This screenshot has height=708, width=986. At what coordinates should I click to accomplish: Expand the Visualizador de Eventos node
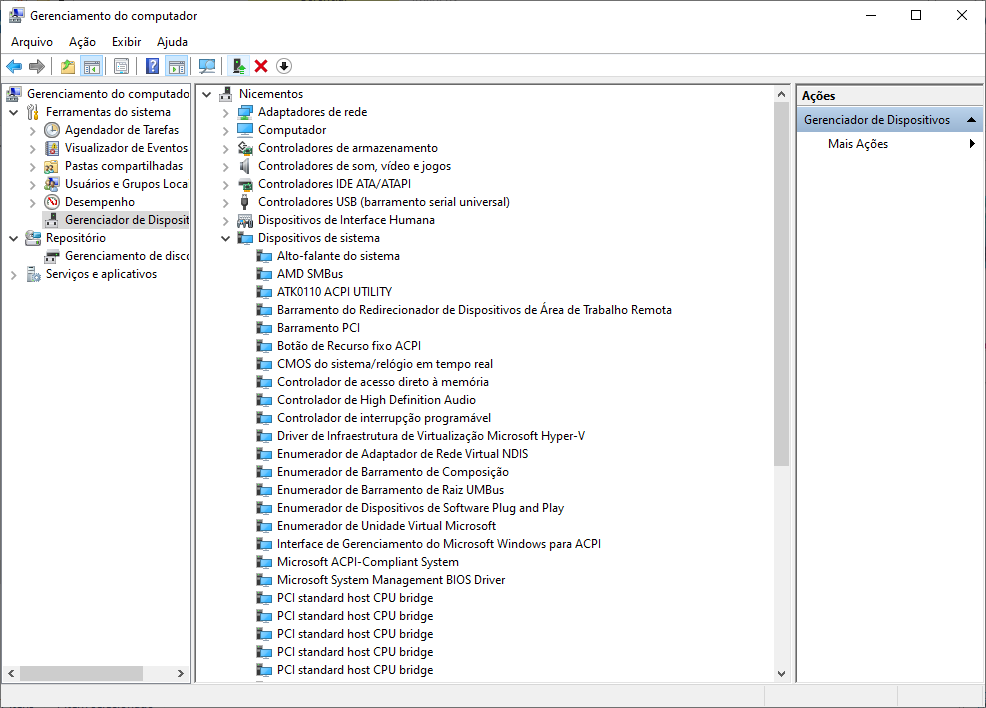click(x=33, y=149)
